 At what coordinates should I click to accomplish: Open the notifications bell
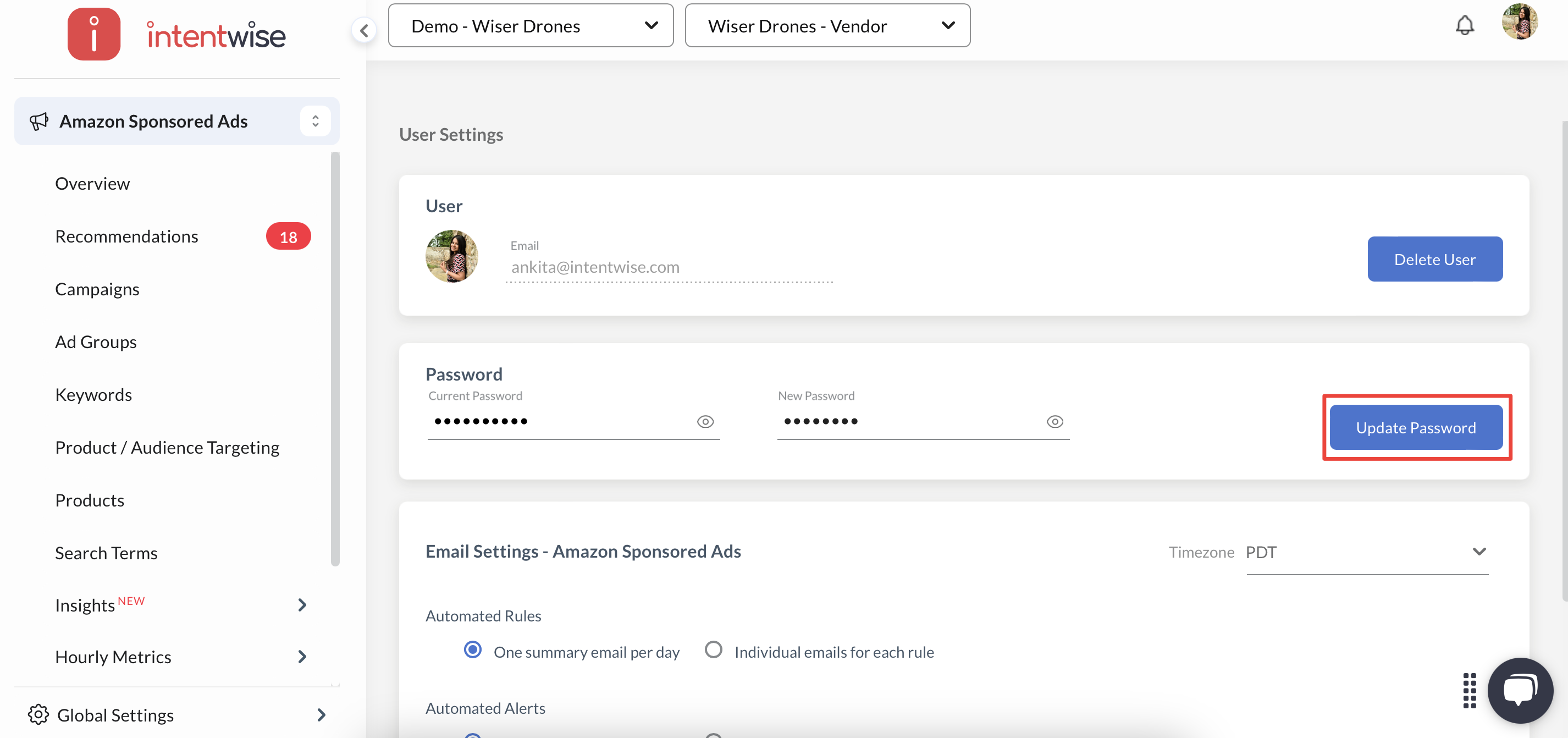[x=1465, y=25]
